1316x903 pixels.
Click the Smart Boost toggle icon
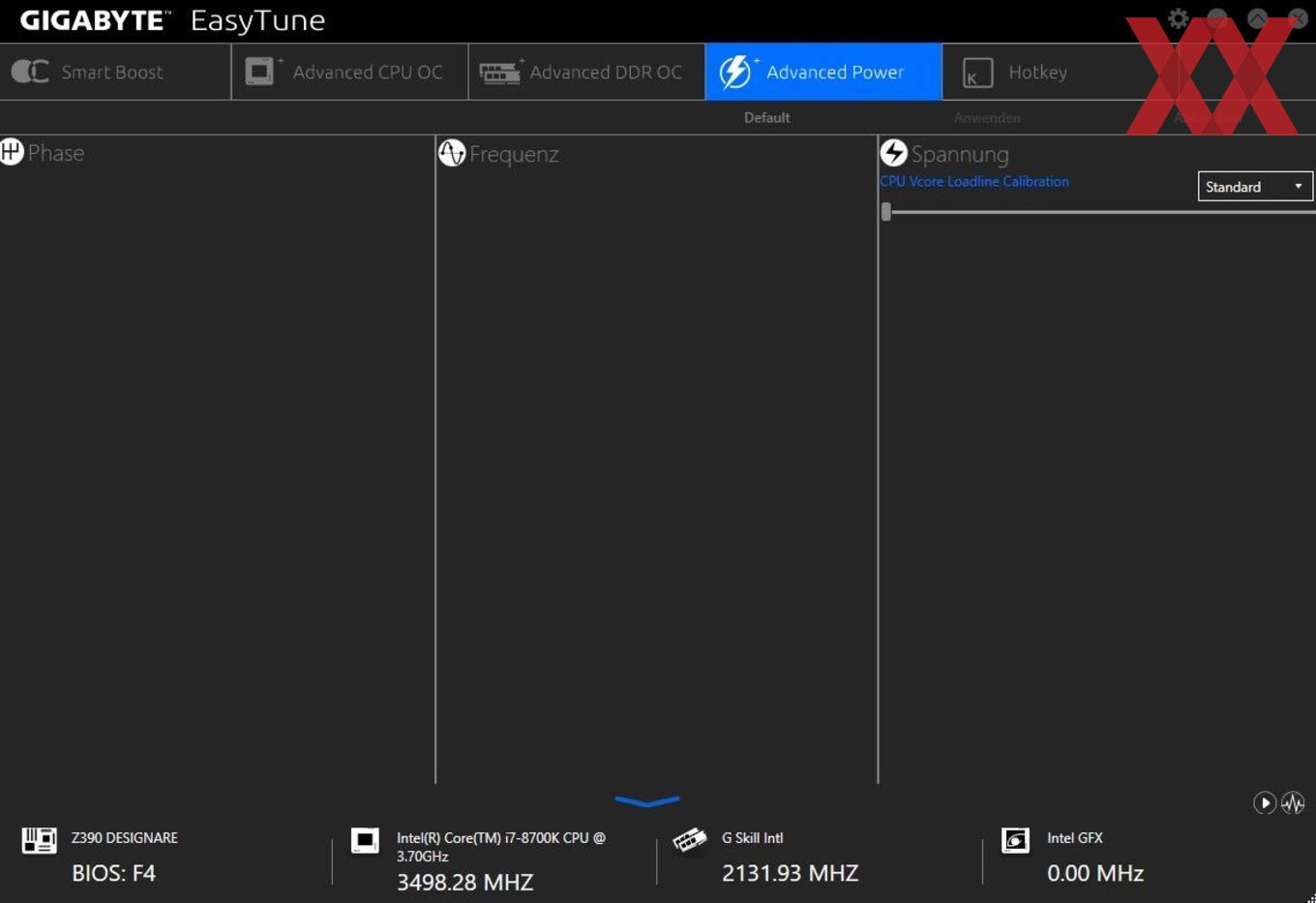30,71
